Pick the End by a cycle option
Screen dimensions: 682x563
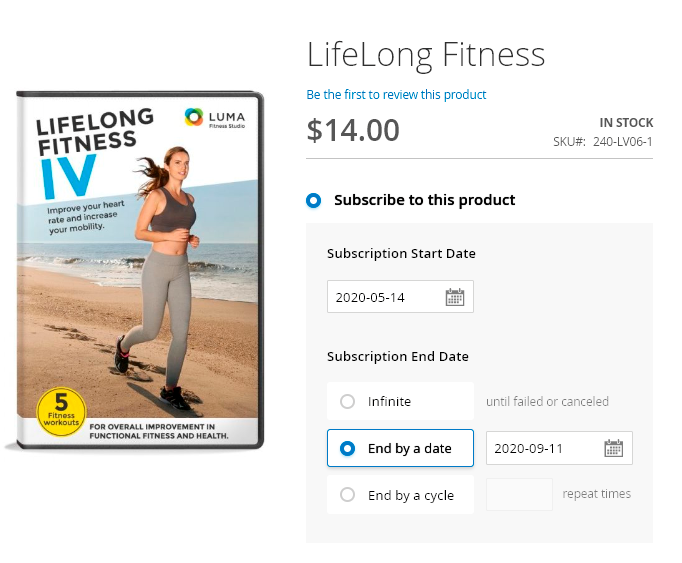click(347, 495)
